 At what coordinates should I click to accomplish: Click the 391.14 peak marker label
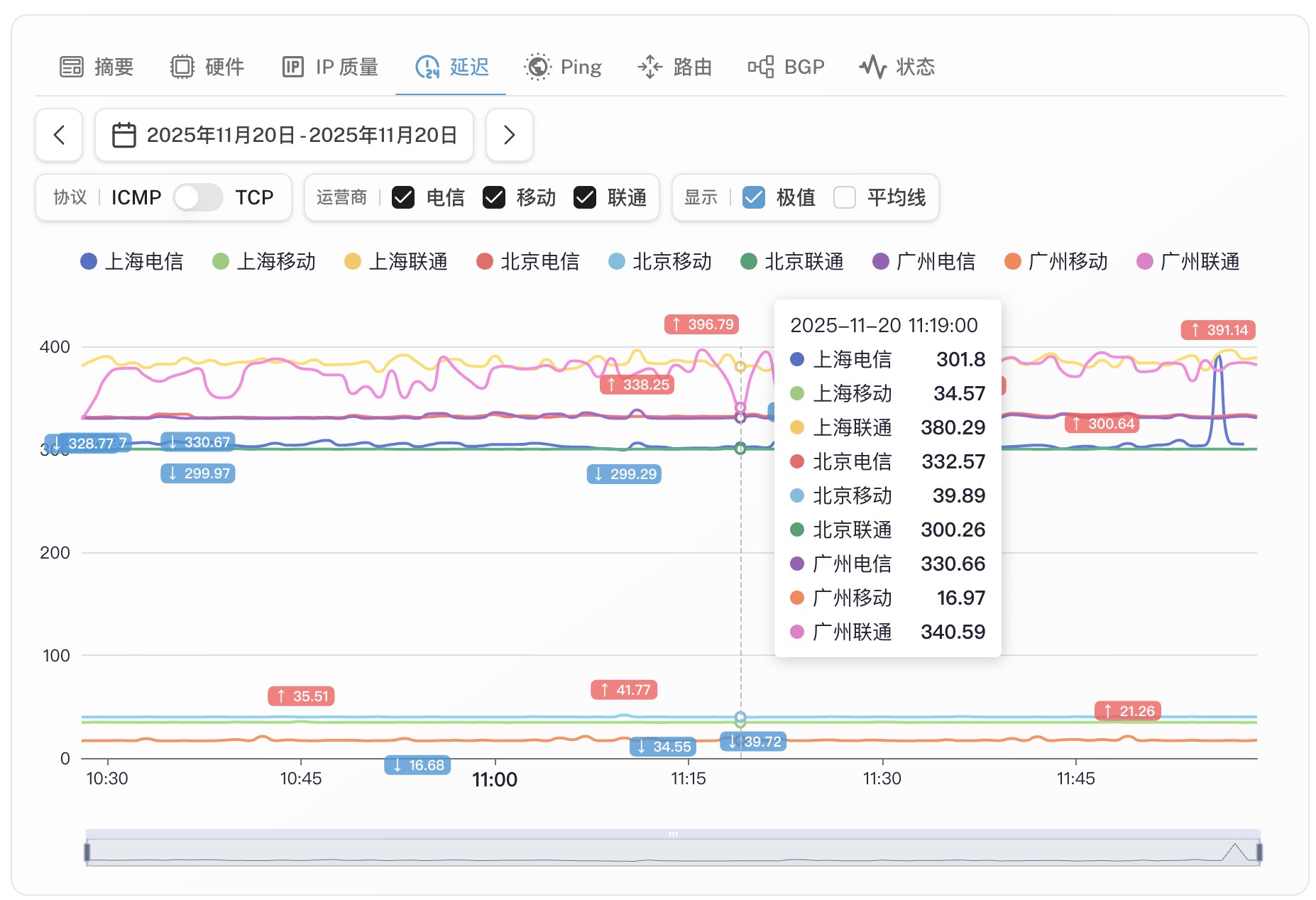1218,330
